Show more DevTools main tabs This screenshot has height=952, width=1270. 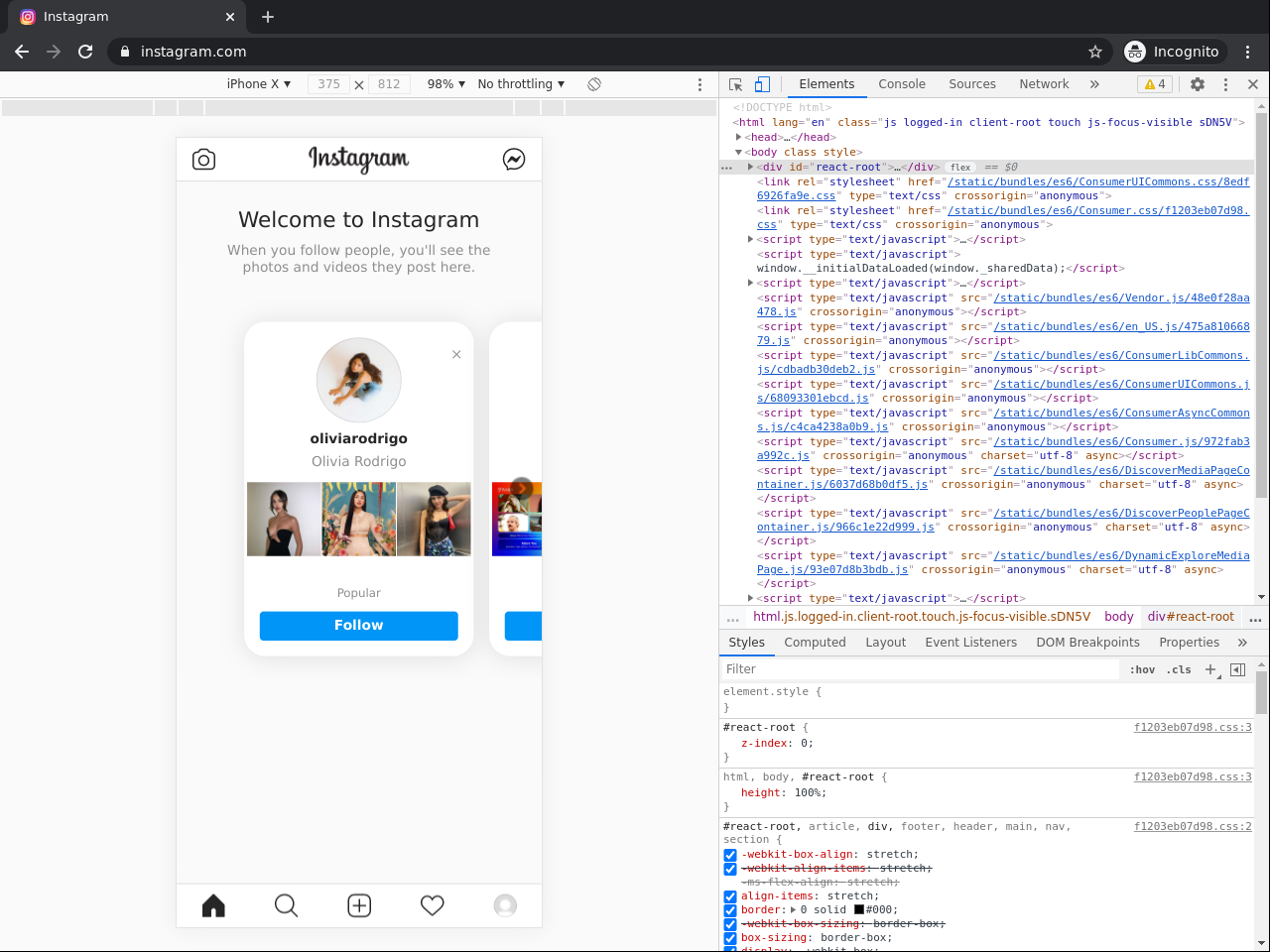1094,84
